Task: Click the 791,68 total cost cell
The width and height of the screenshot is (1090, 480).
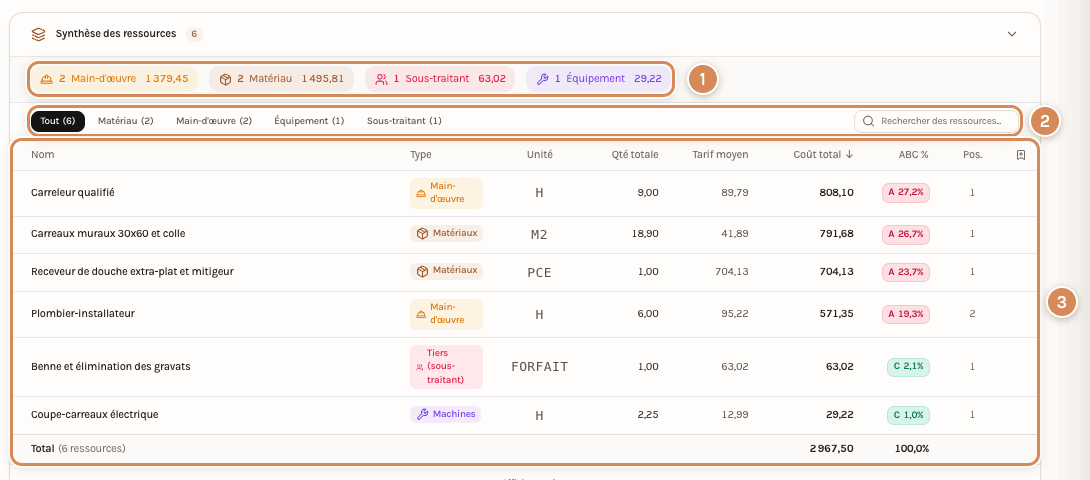Action: [837, 234]
